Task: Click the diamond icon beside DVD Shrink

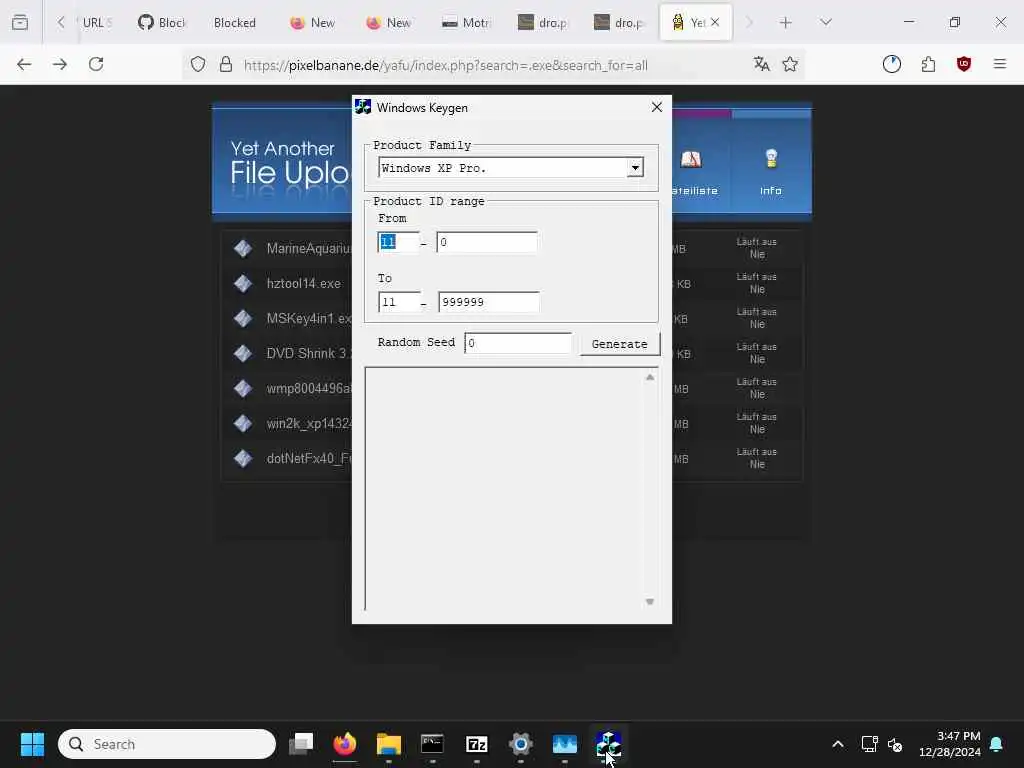Action: click(x=243, y=353)
